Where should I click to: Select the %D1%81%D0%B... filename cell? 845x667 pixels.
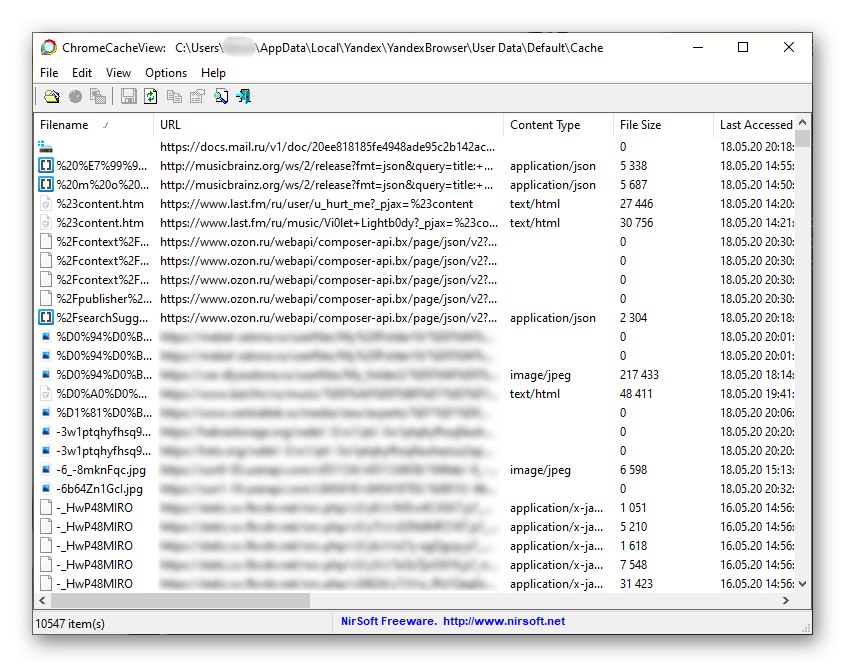point(104,412)
